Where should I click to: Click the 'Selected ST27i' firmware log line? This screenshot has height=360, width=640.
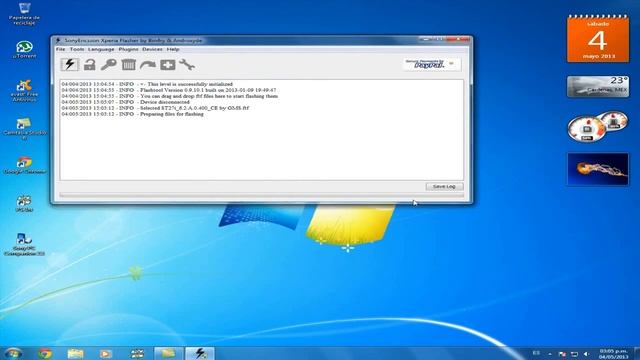point(155,108)
